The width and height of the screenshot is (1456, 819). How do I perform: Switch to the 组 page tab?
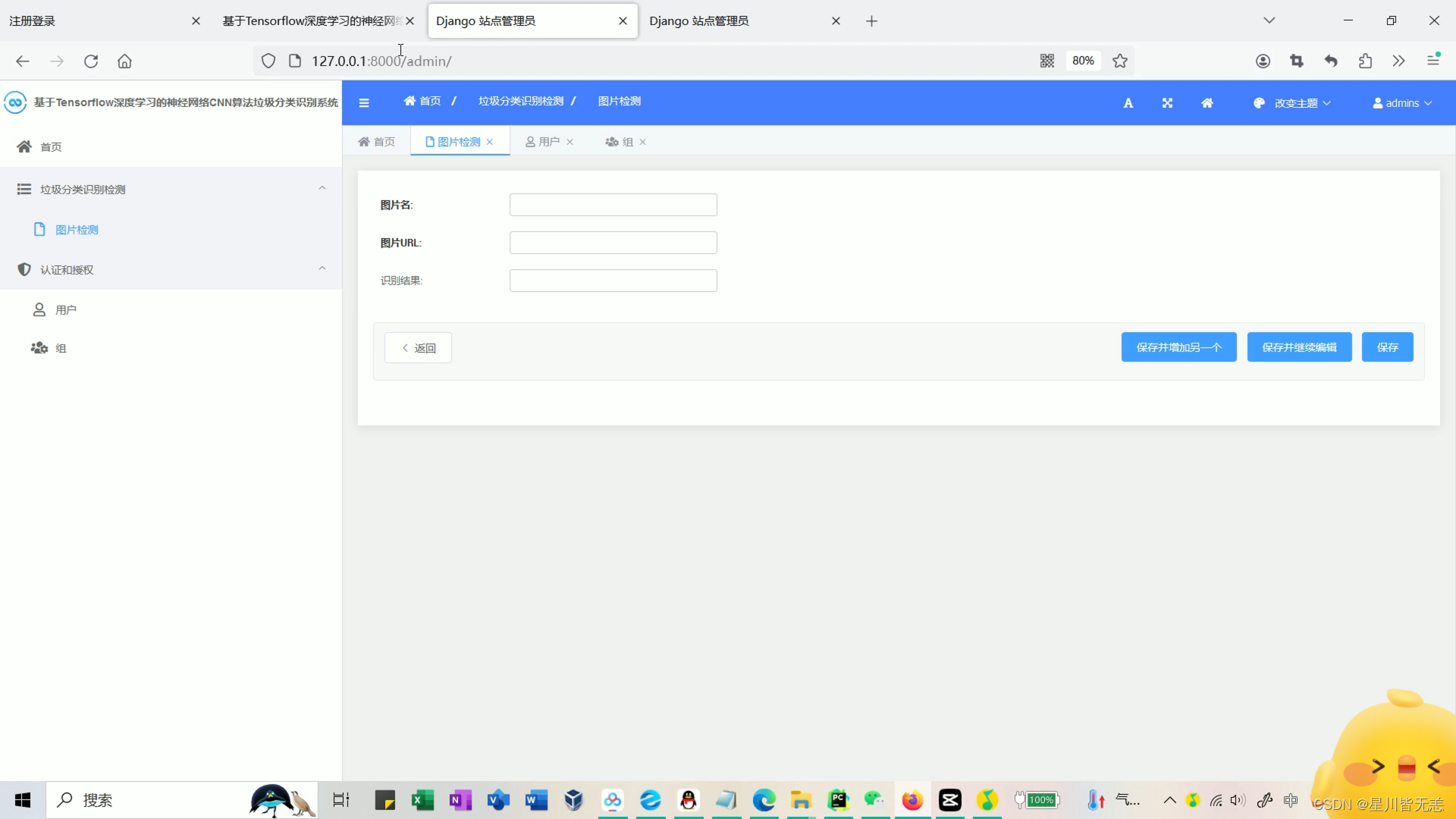tap(620, 142)
